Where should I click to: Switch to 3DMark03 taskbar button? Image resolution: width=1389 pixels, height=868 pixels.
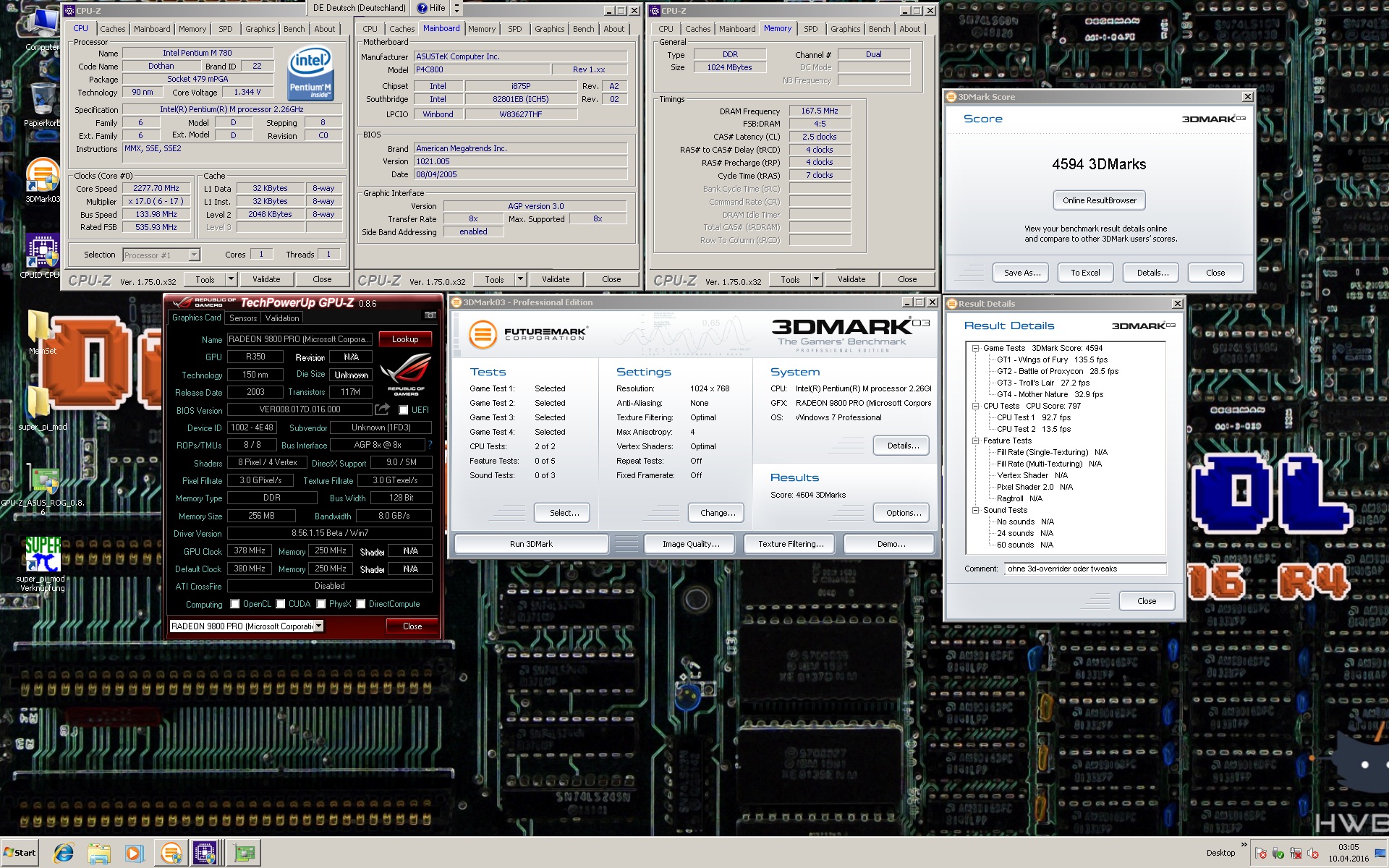point(171,854)
